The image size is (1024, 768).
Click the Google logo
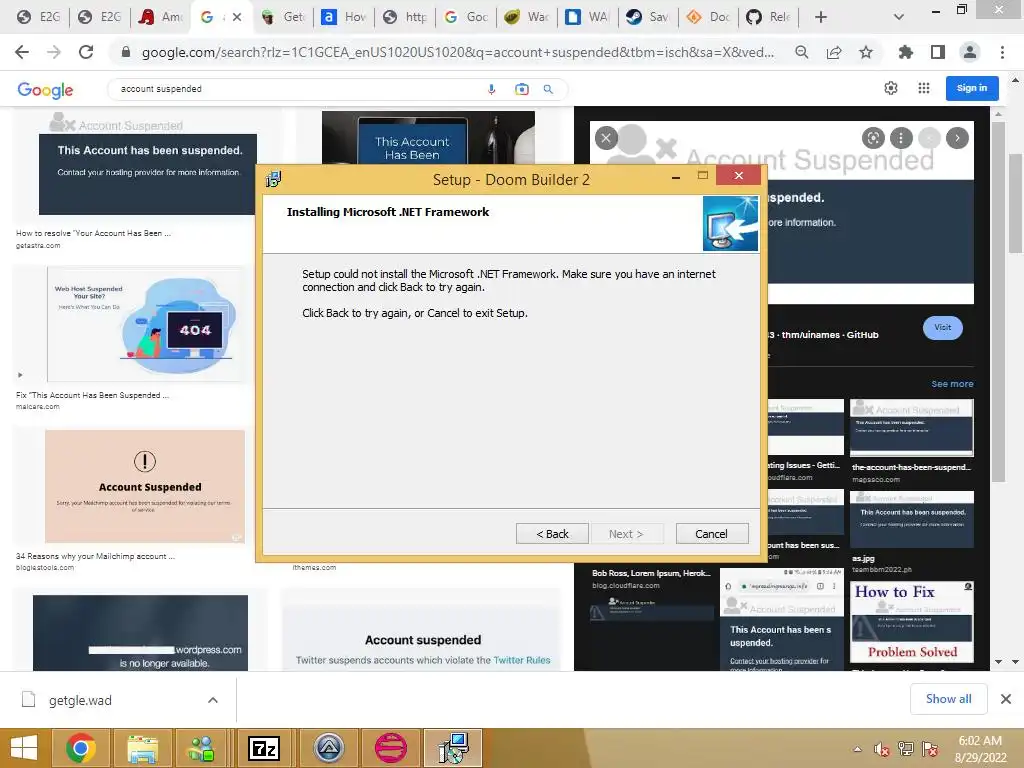45,89
